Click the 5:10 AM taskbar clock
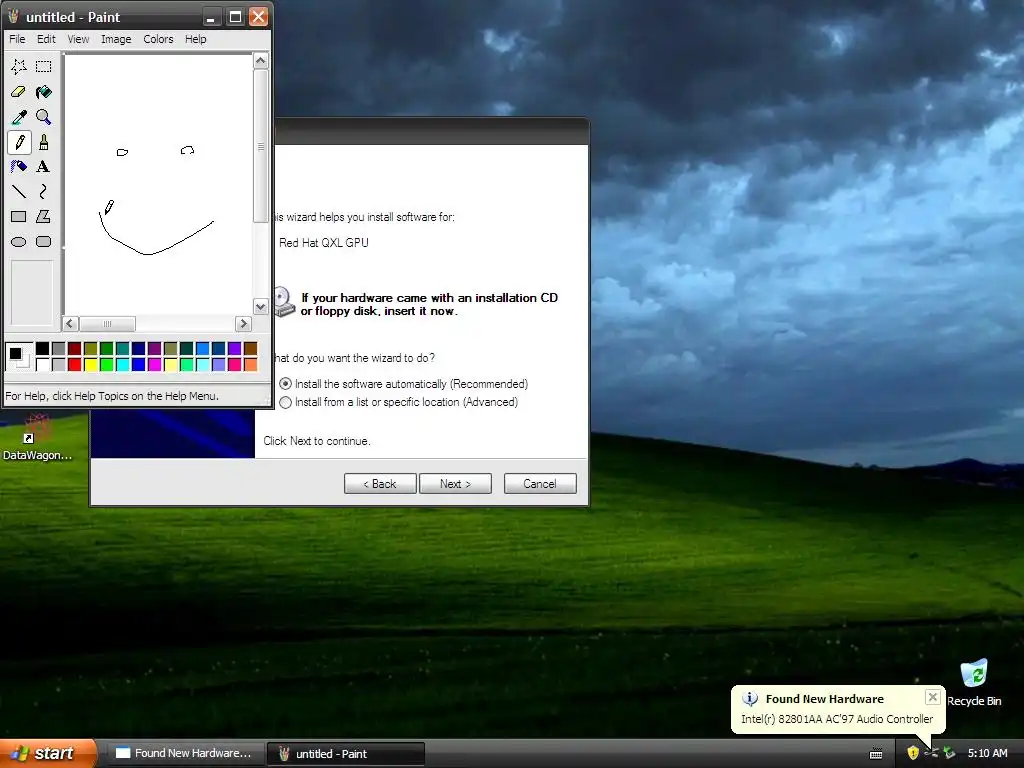 click(x=987, y=753)
